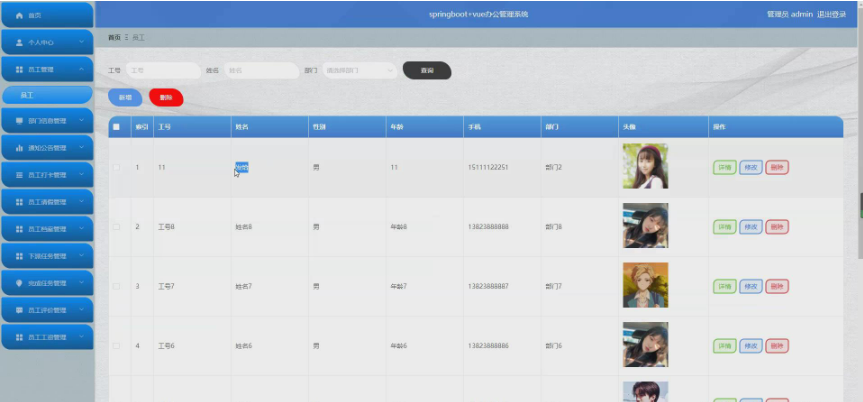This screenshot has width=863, height=402.
Task: Click the chat icon of 员工评价管理
Action: click(19, 309)
